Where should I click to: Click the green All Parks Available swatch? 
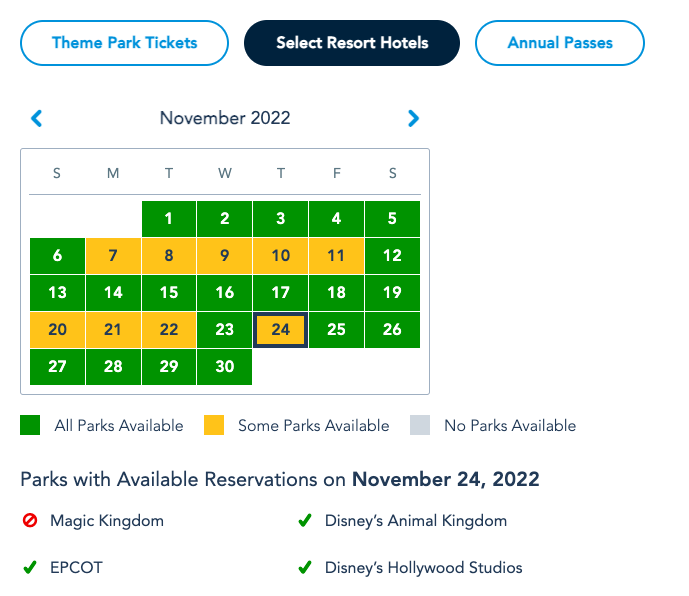click(31, 426)
